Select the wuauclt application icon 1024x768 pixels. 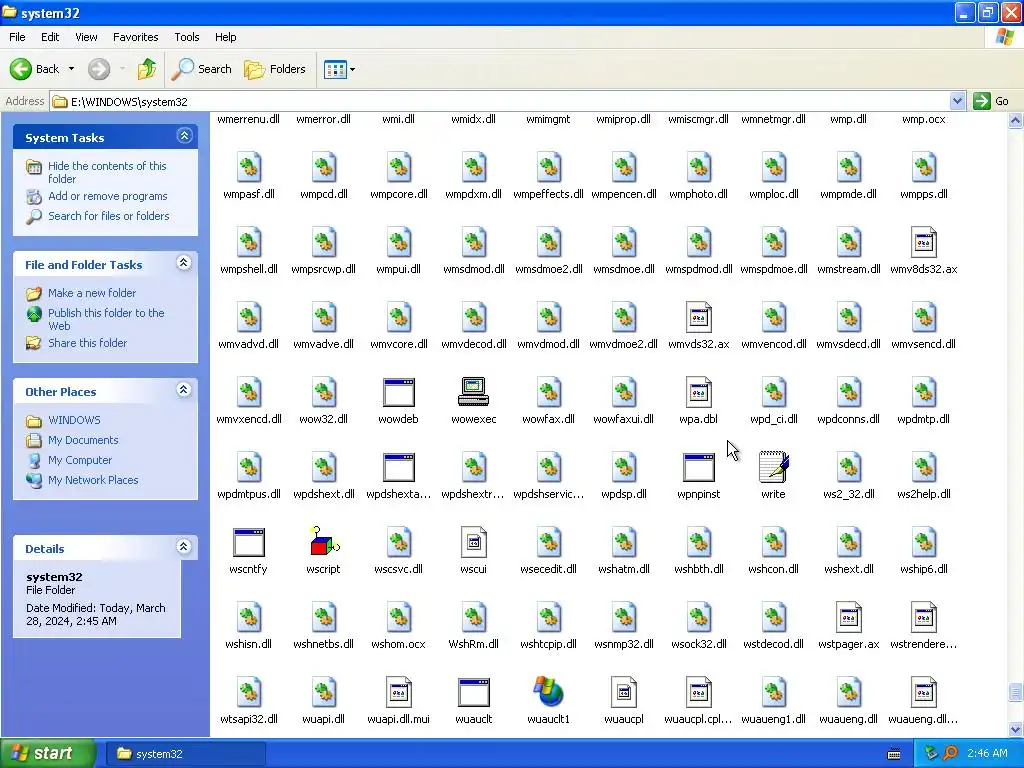tap(473, 692)
